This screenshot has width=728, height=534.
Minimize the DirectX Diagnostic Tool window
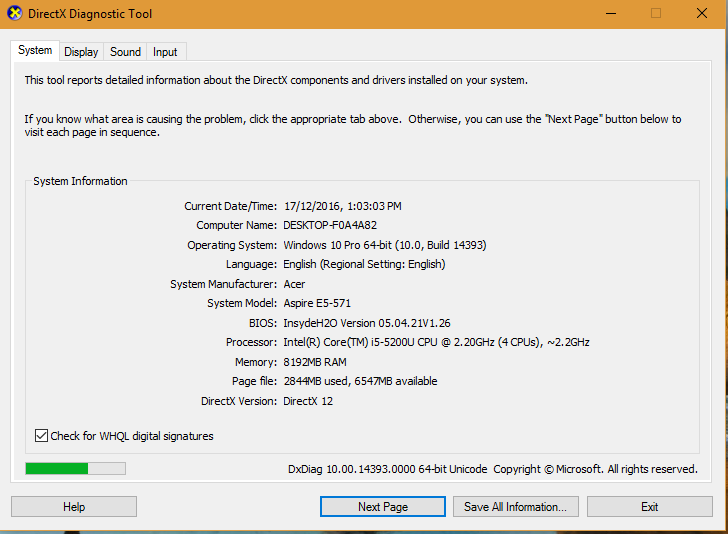611,14
